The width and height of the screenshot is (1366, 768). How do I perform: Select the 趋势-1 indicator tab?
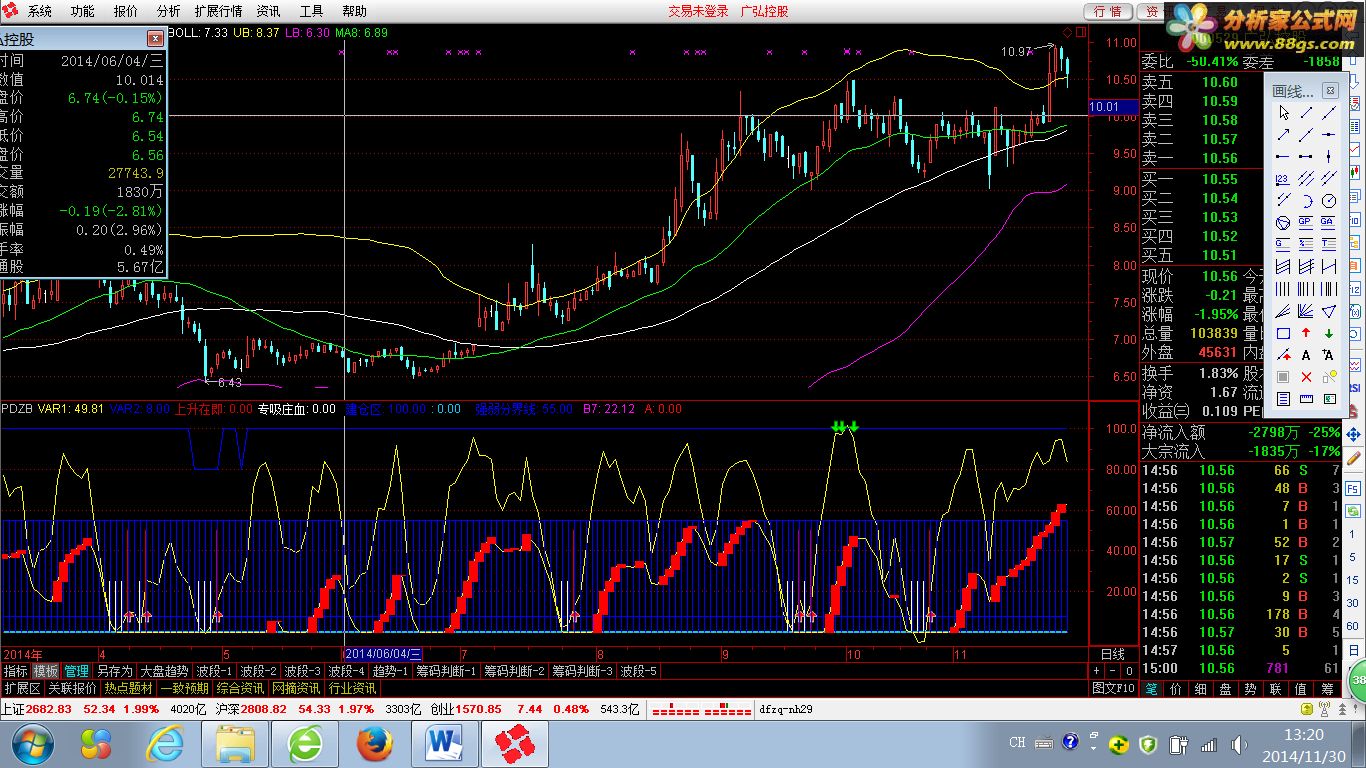coord(390,671)
